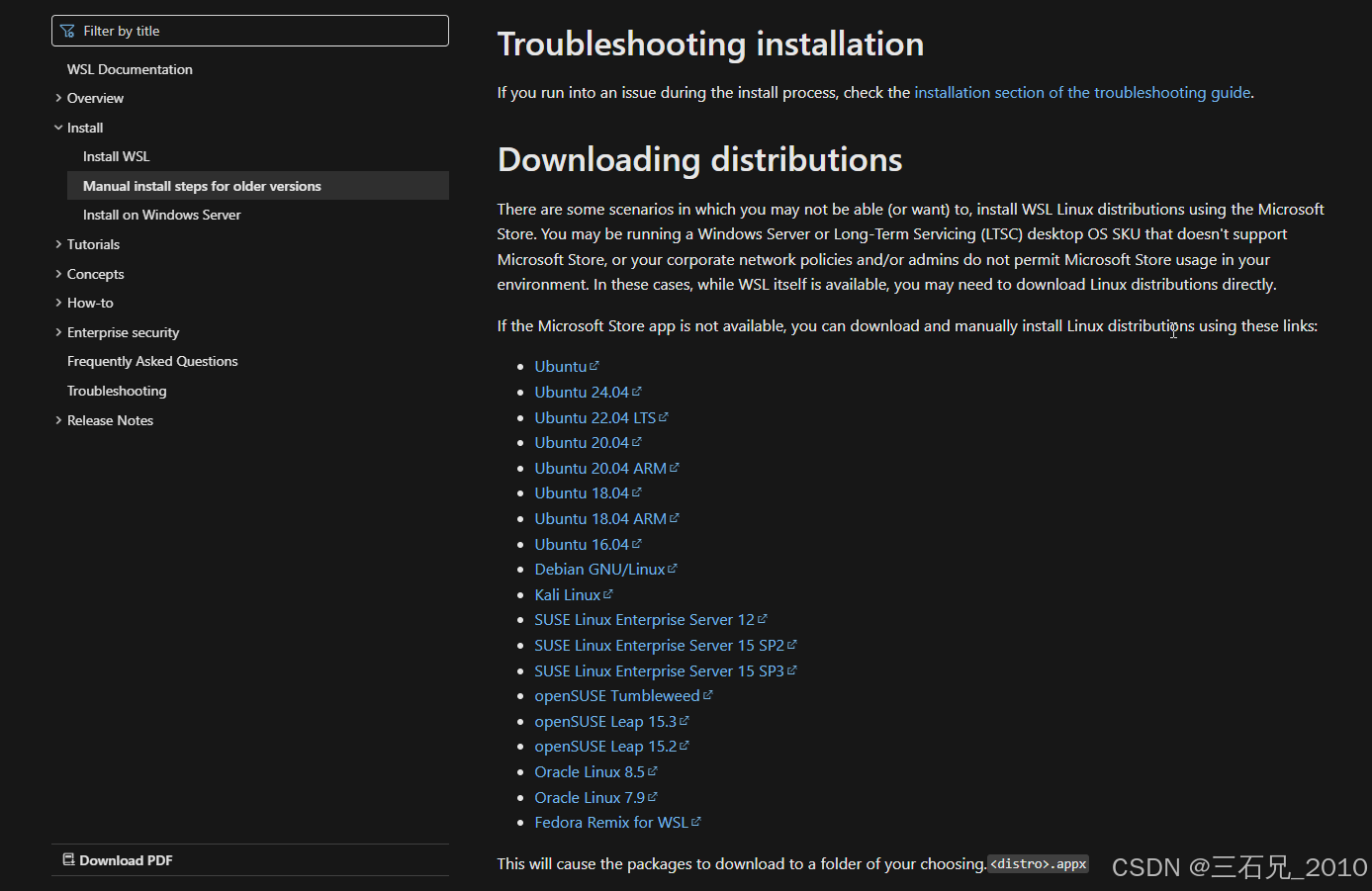This screenshot has width=1372, height=891.
Task: Open the Ubuntu 22.04 LTS link
Action: pyautogui.click(x=595, y=417)
